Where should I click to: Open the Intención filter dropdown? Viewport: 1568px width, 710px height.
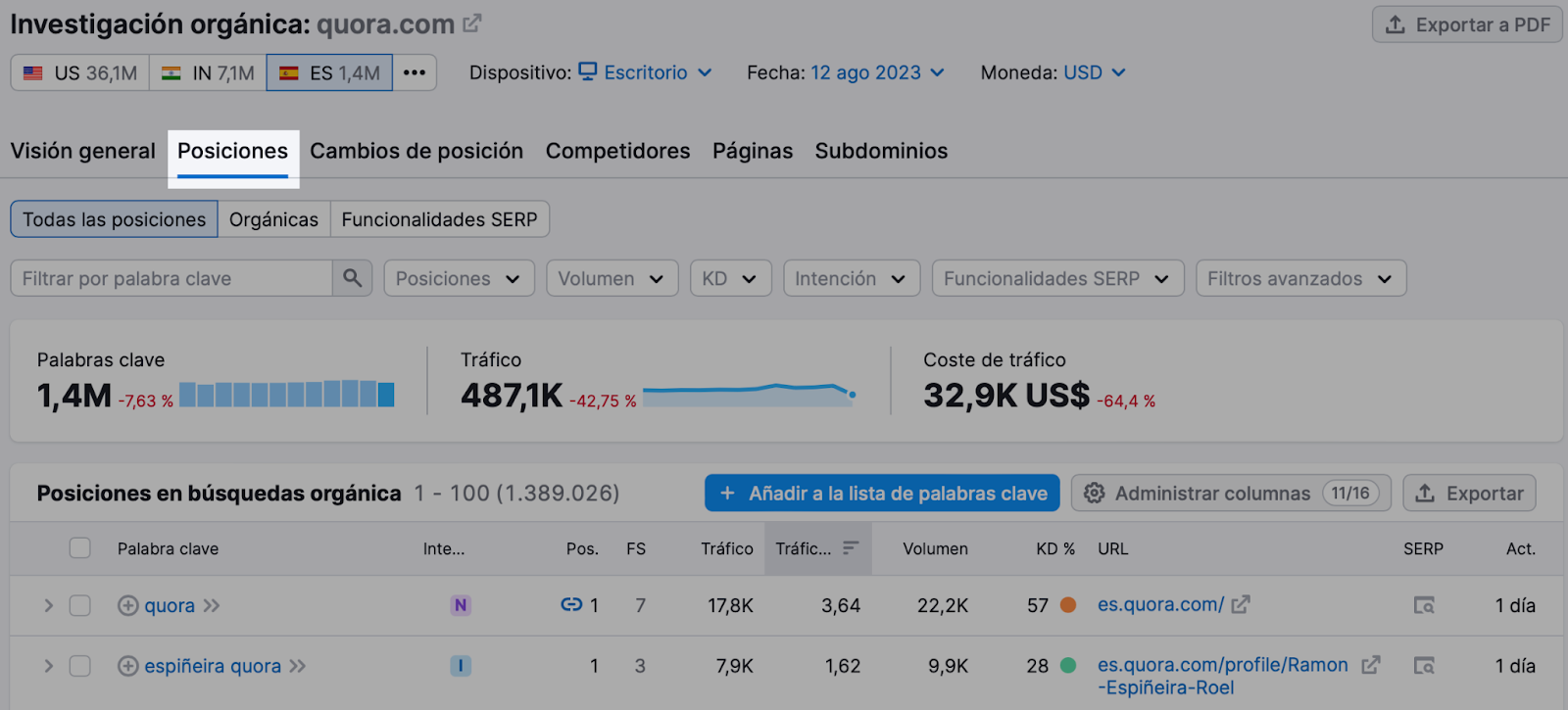[x=851, y=278]
